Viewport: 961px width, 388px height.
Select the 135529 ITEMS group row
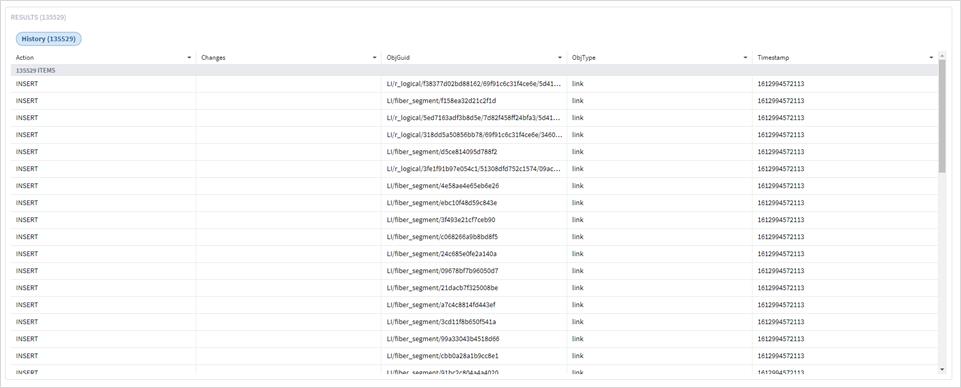(x=474, y=70)
